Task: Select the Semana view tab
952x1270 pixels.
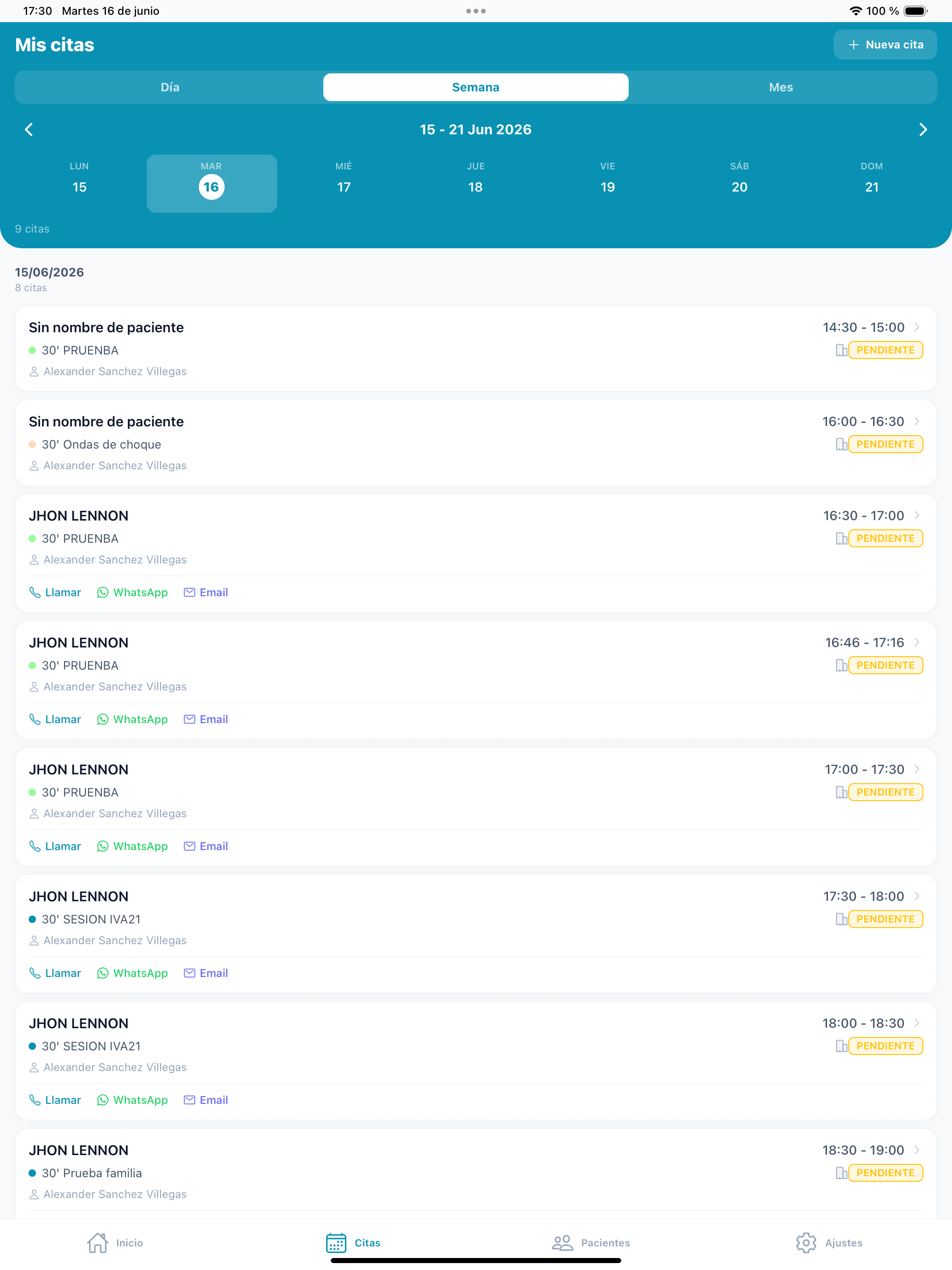Action: click(476, 87)
